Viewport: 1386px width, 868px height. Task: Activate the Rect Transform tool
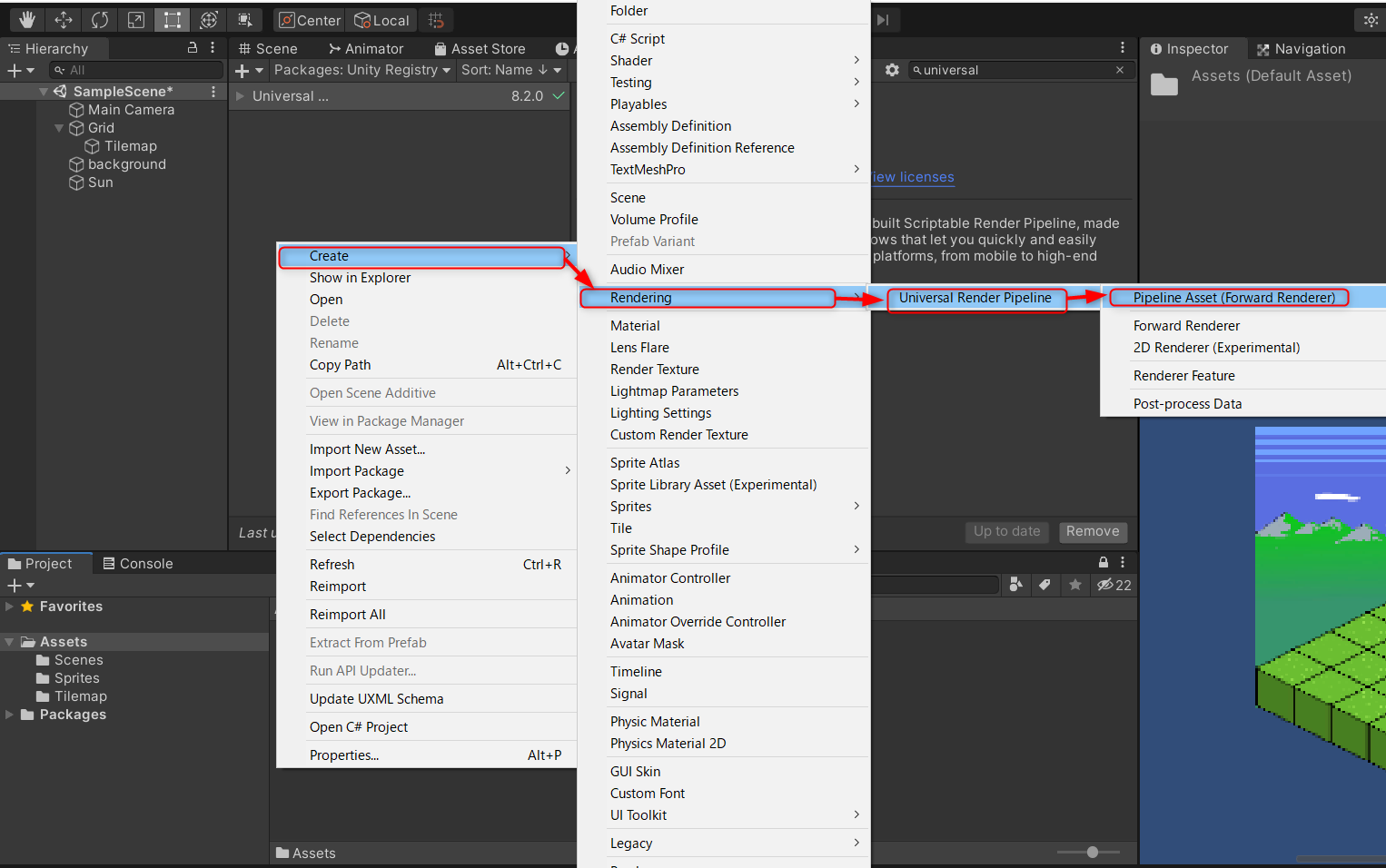[172, 20]
